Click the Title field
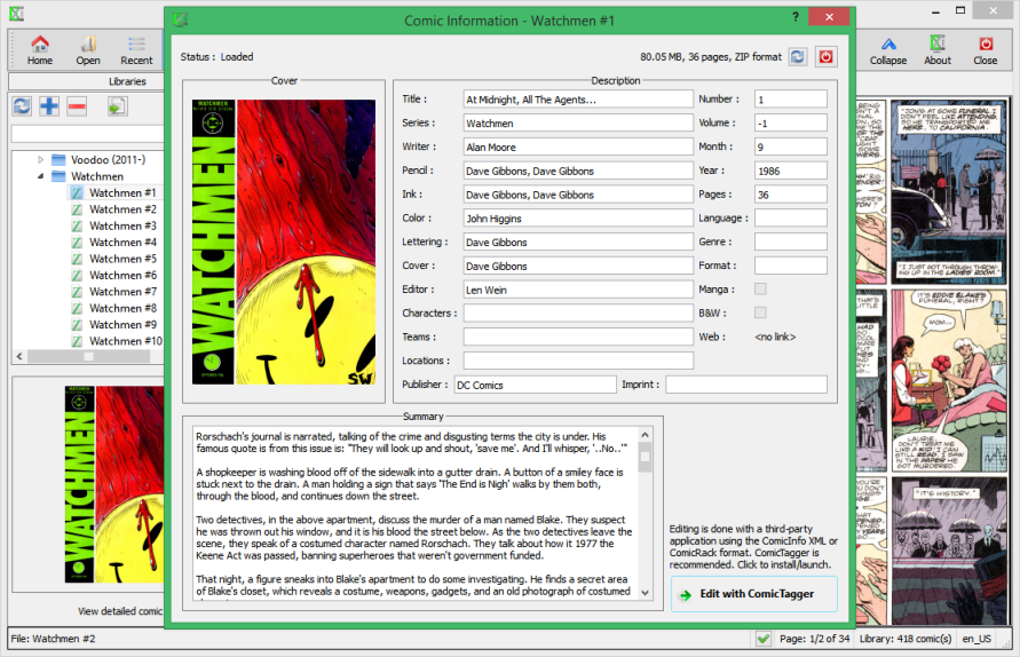 [578, 100]
